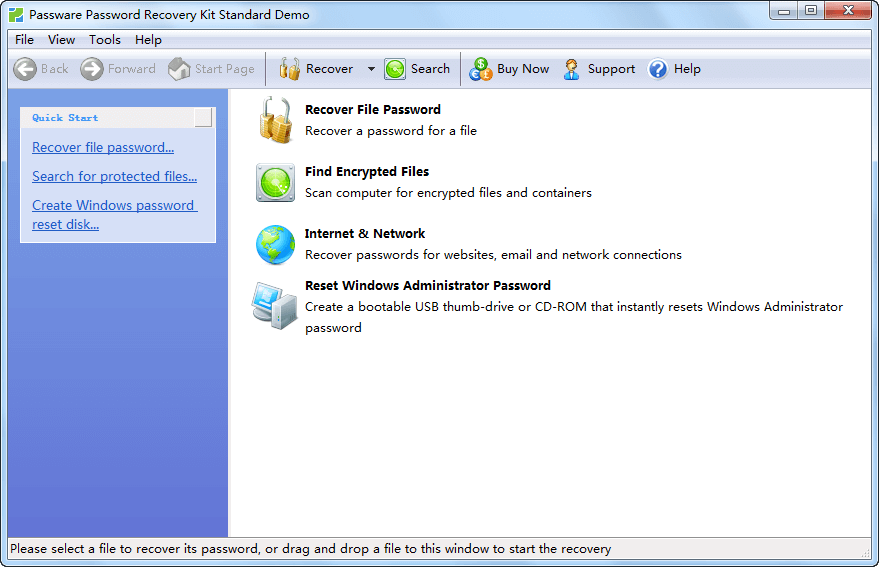Select the Recover File Password heading
Viewport: 879px width, 567px height.
pos(373,109)
